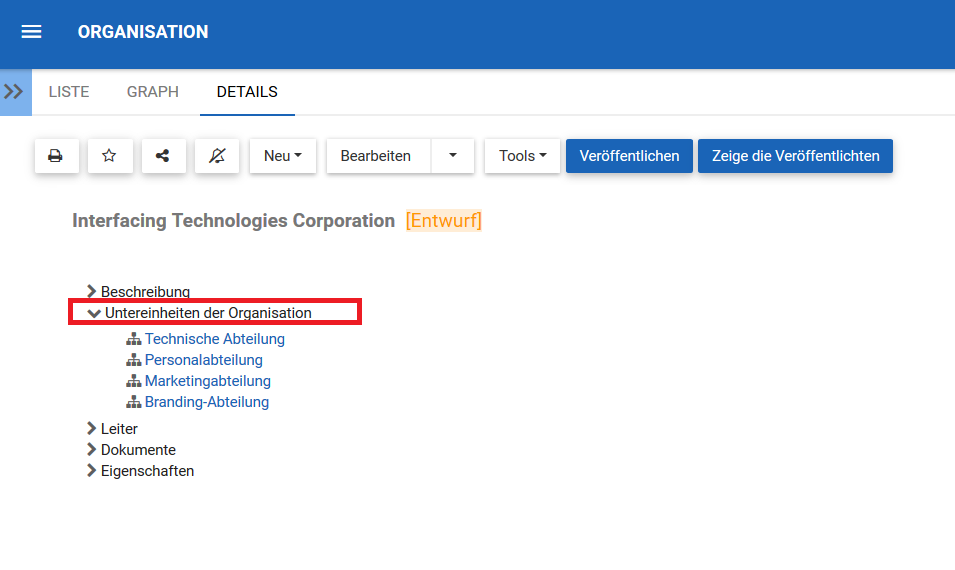Click the Branding-Abteilung org-chart icon
Screen dimensions: 955x570
click(134, 402)
